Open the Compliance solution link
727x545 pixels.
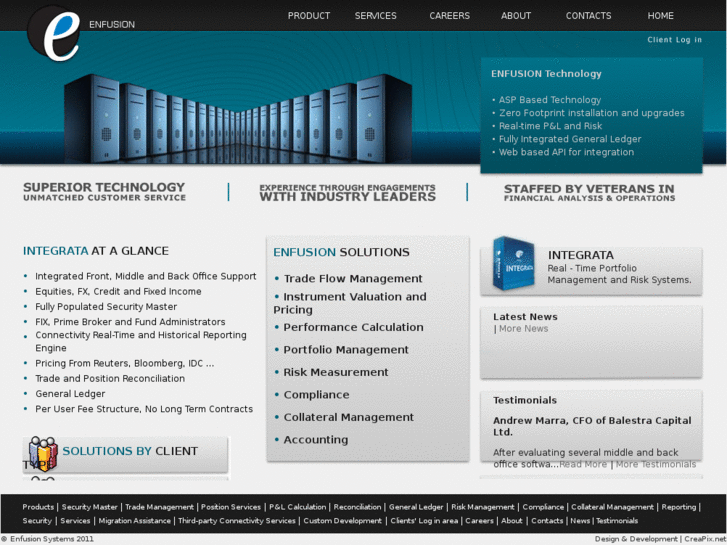point(316,395)
